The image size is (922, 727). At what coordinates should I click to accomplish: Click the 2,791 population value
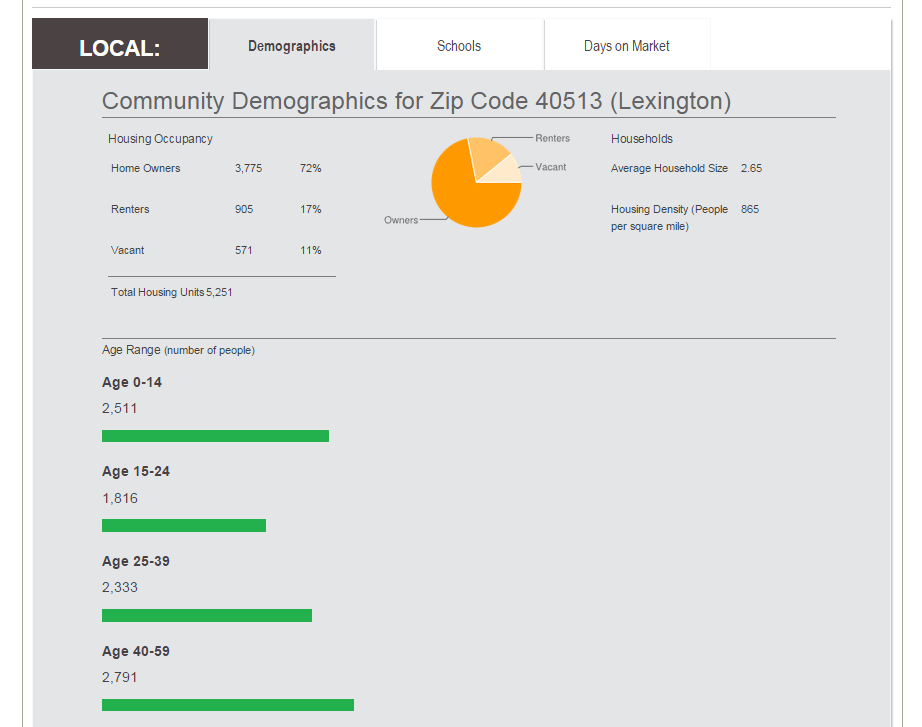coord(120,677)
